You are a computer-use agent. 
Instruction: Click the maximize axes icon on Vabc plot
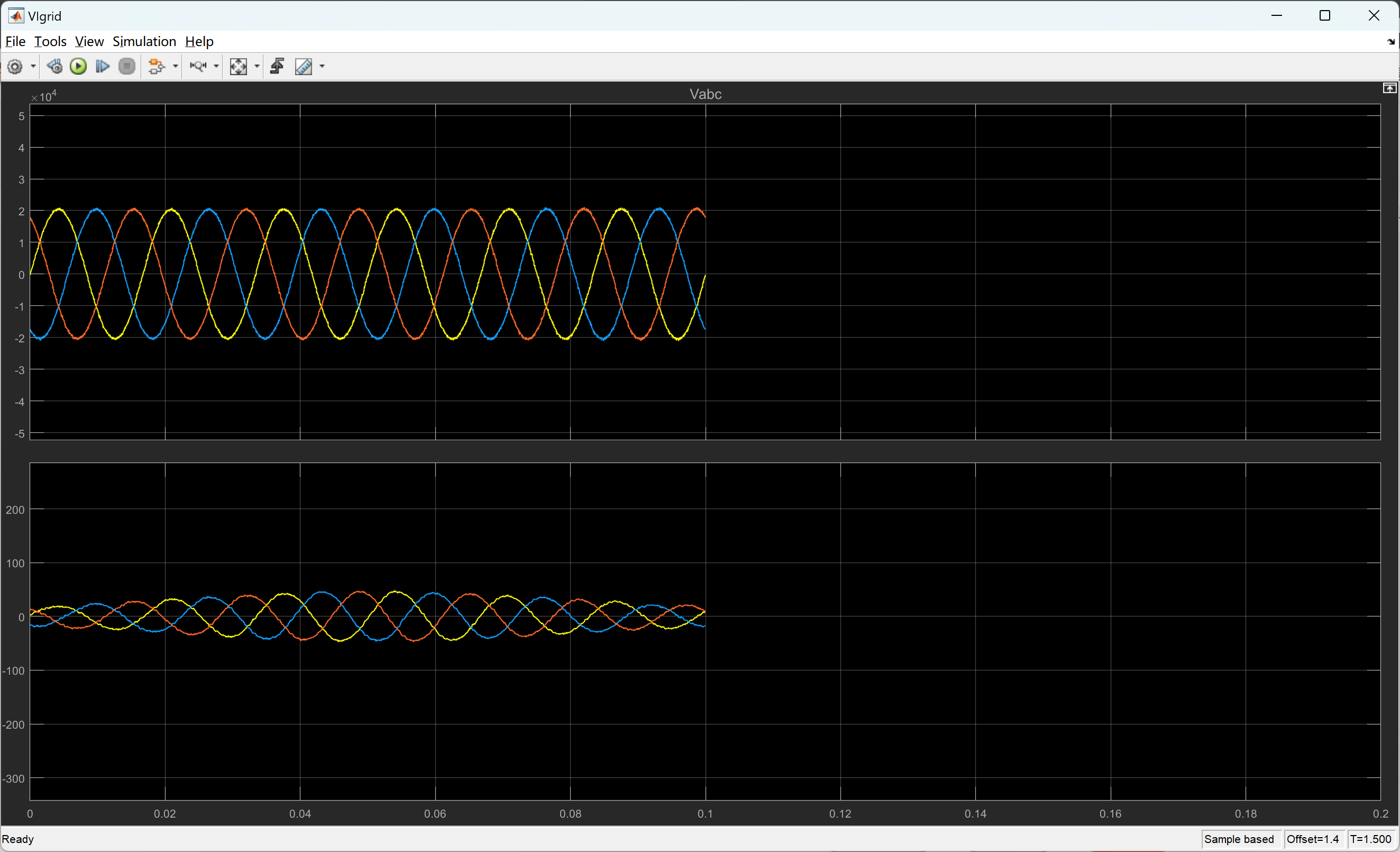point(1389,88)
